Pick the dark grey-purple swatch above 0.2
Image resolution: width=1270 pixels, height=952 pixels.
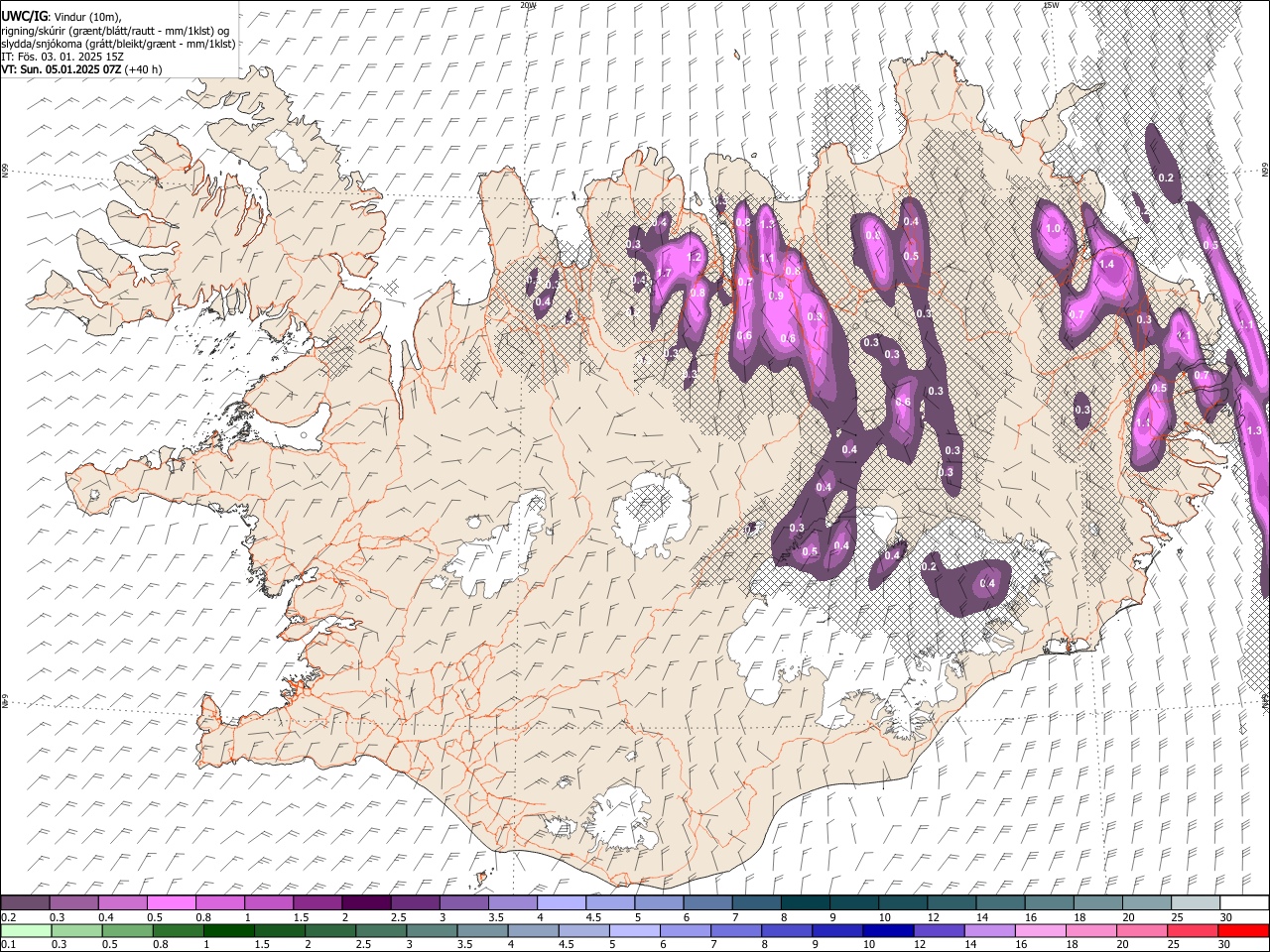tap(25, 903)
